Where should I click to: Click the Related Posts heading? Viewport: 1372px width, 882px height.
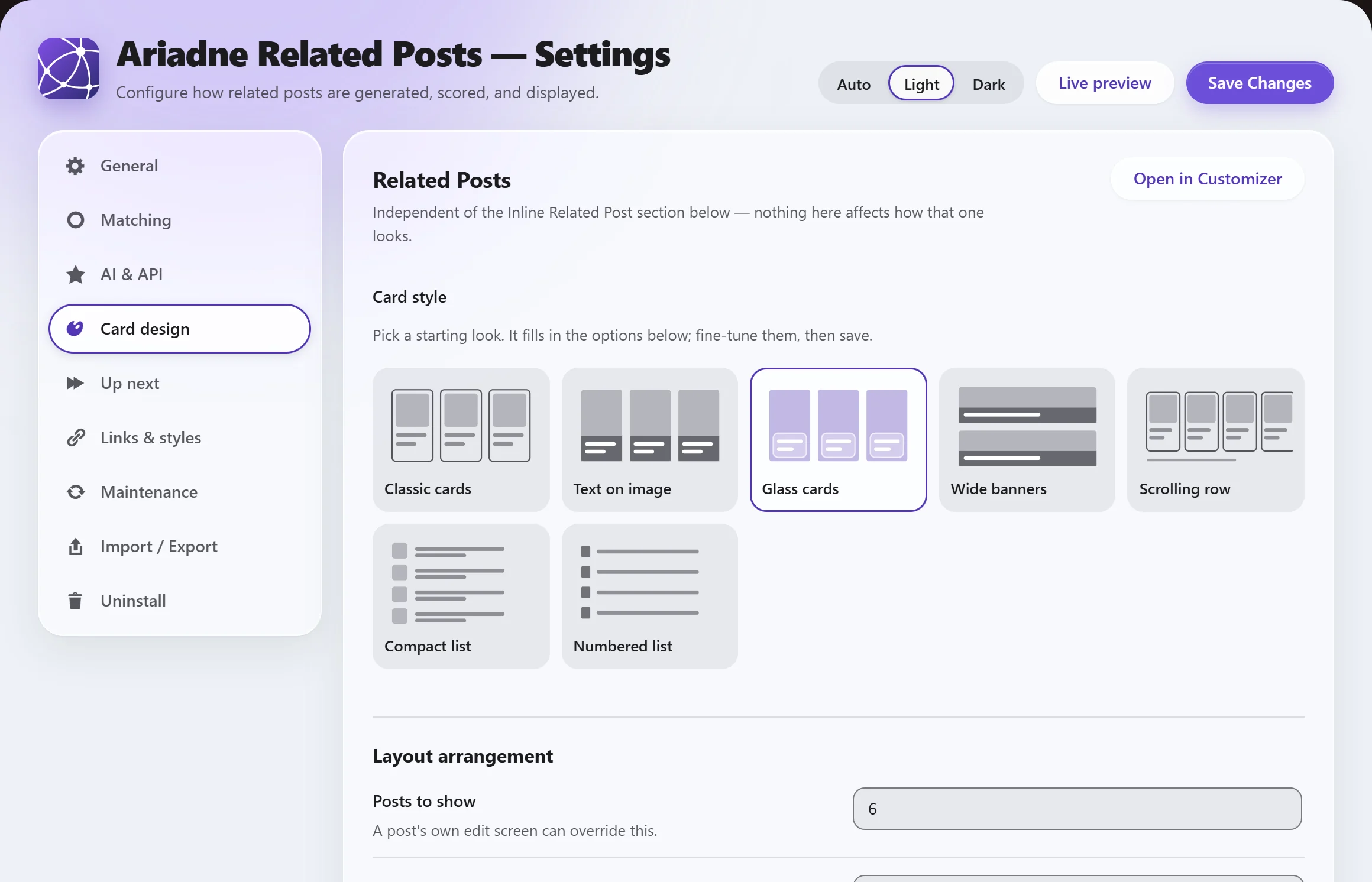441,180
